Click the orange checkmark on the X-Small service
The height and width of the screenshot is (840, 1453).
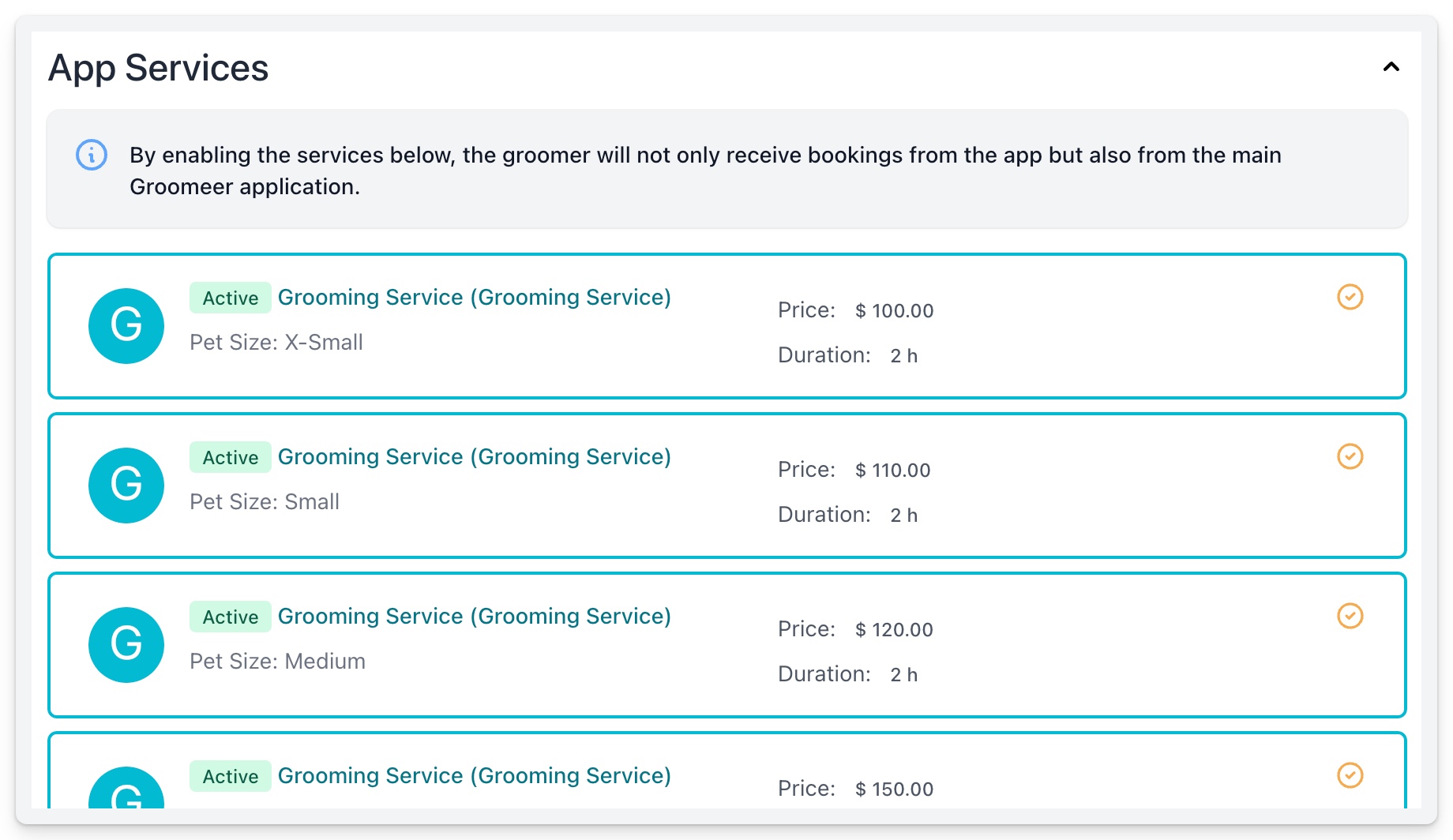[x=1350, y=297]
